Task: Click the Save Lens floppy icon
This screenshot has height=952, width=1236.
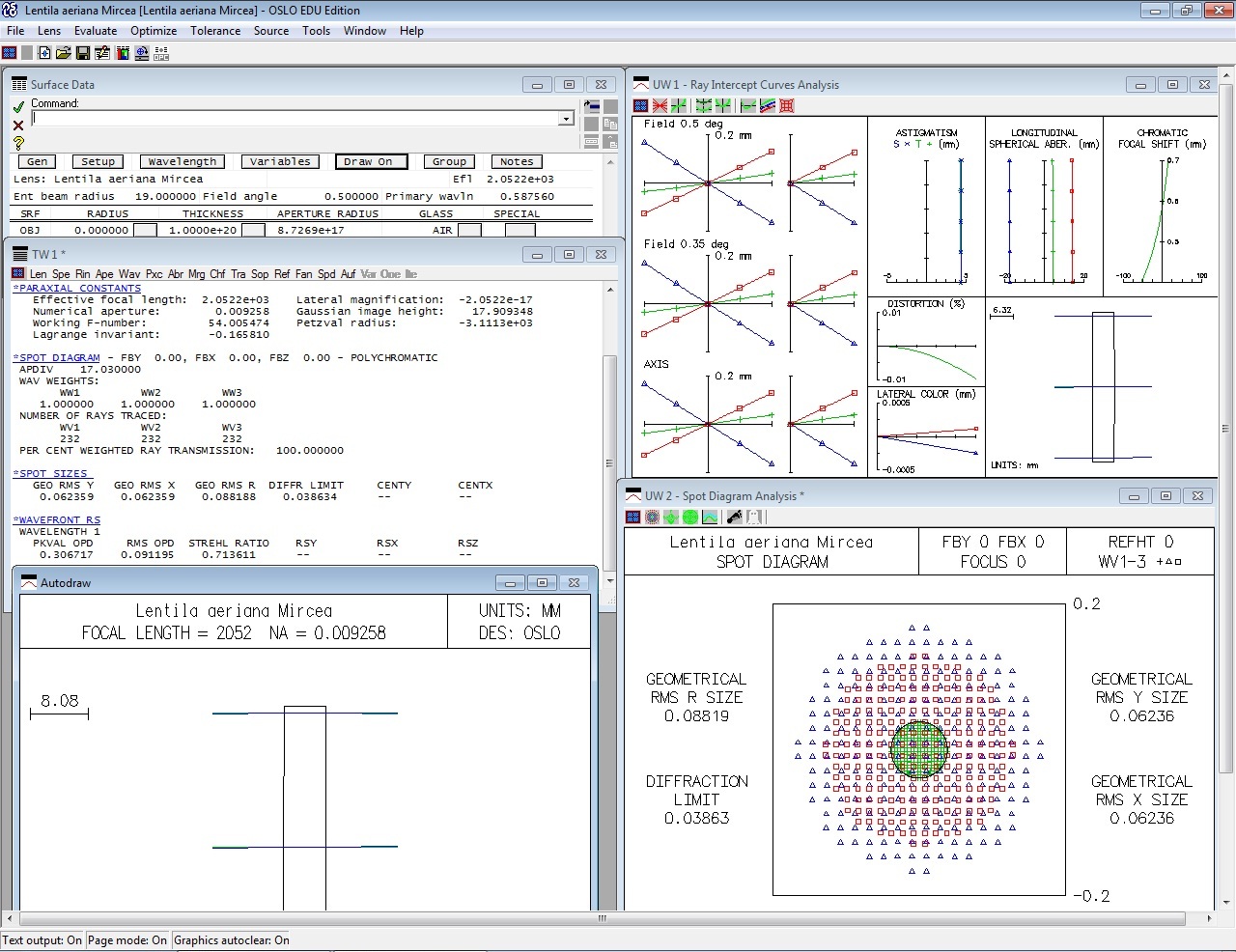Action: [x=83, y=53]
